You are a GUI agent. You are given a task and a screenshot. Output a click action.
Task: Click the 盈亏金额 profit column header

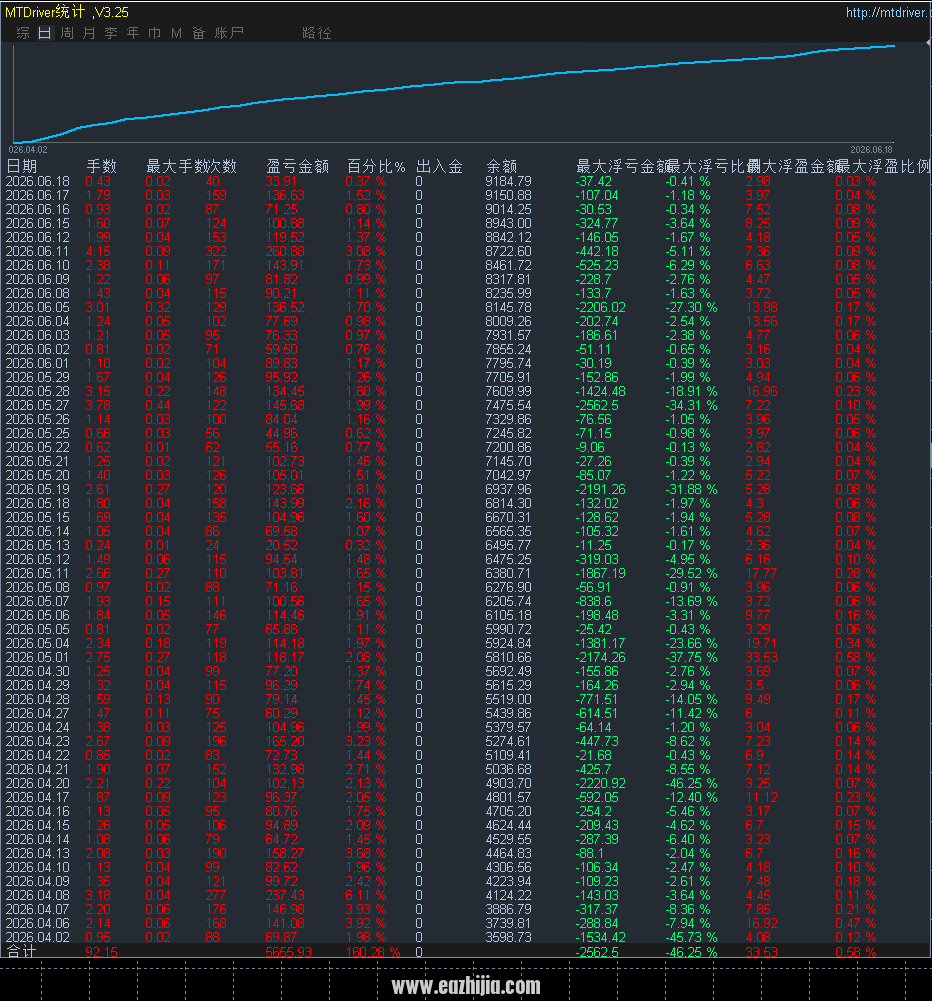(297, 167)
